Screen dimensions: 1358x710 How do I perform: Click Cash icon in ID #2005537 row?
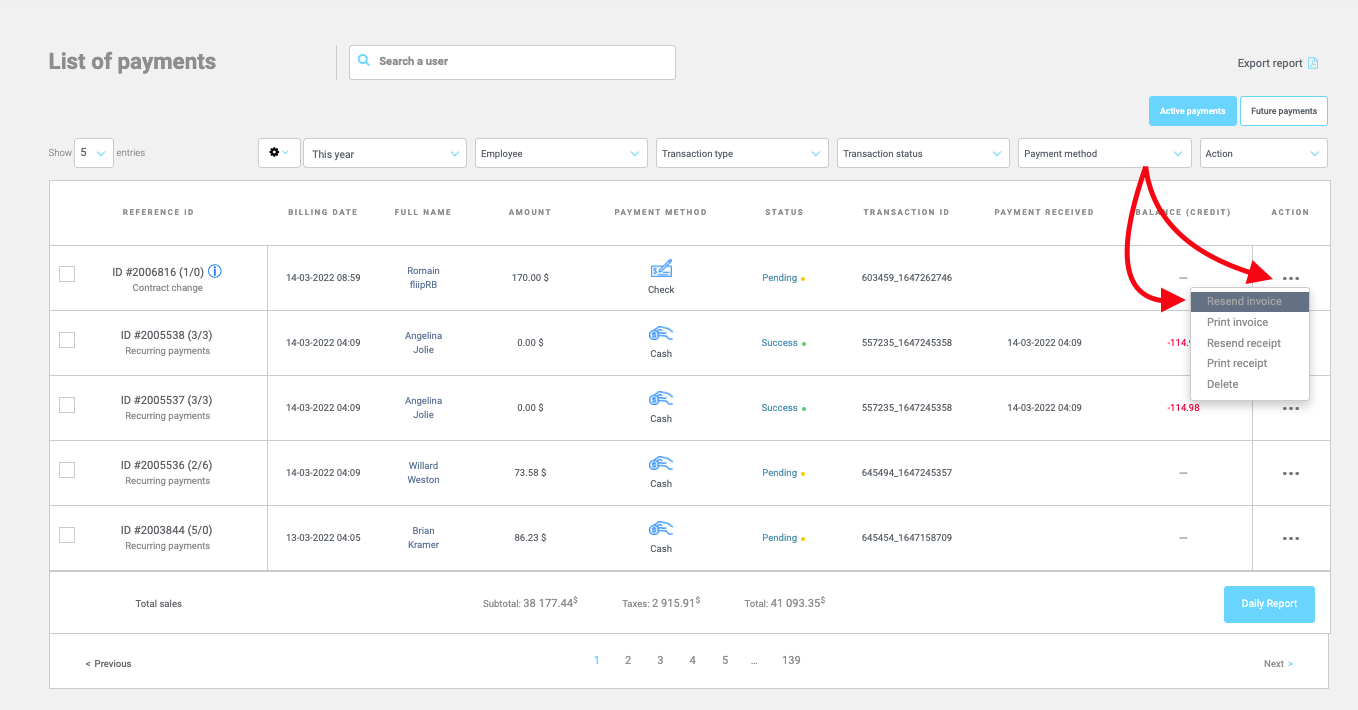point(661,400)
